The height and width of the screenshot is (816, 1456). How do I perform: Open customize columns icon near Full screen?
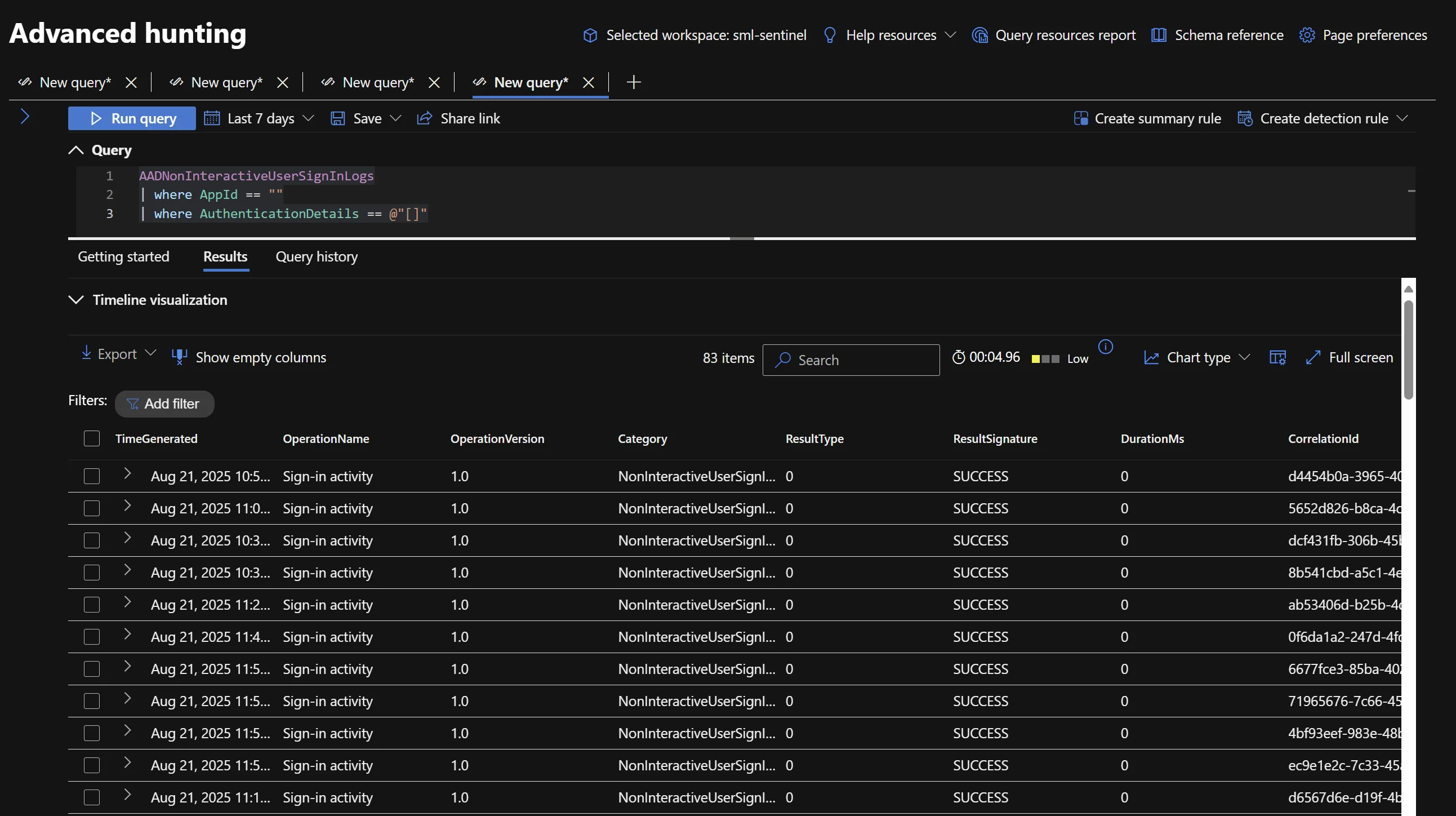(1277, 357)
